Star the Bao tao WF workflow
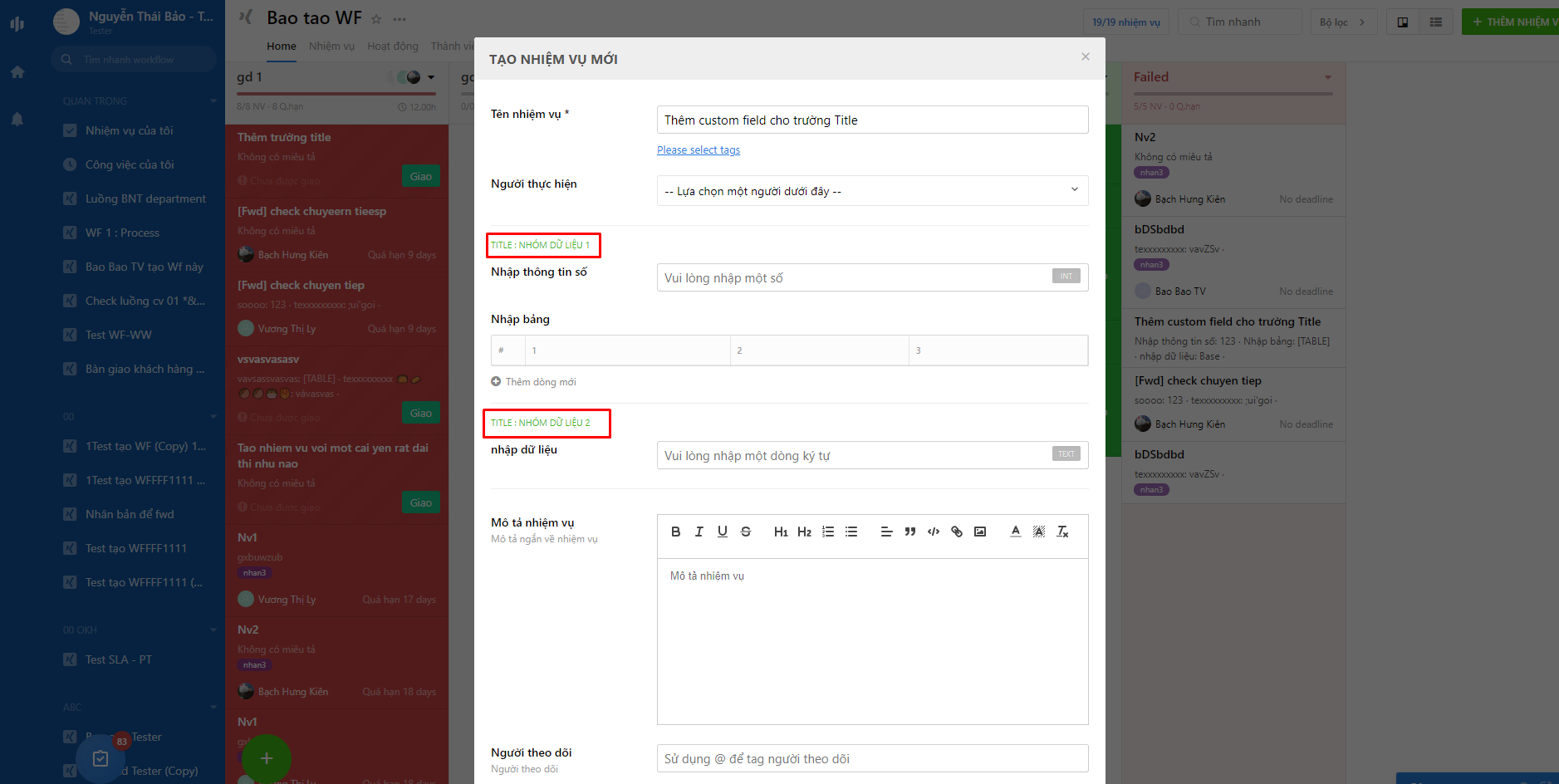Image resolution: width=1559 pixels, height=784 pixels. tap(376, 19)
